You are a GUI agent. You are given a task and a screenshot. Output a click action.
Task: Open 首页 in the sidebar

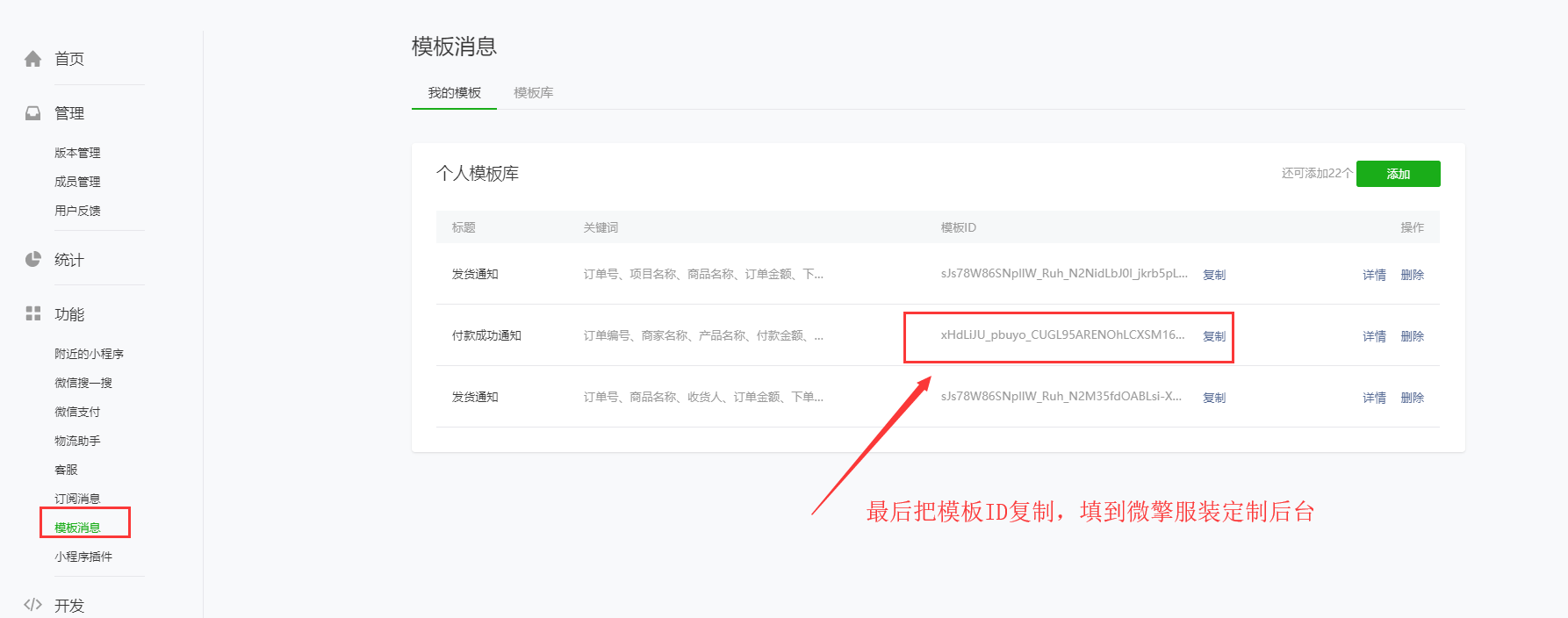point(69,59)
